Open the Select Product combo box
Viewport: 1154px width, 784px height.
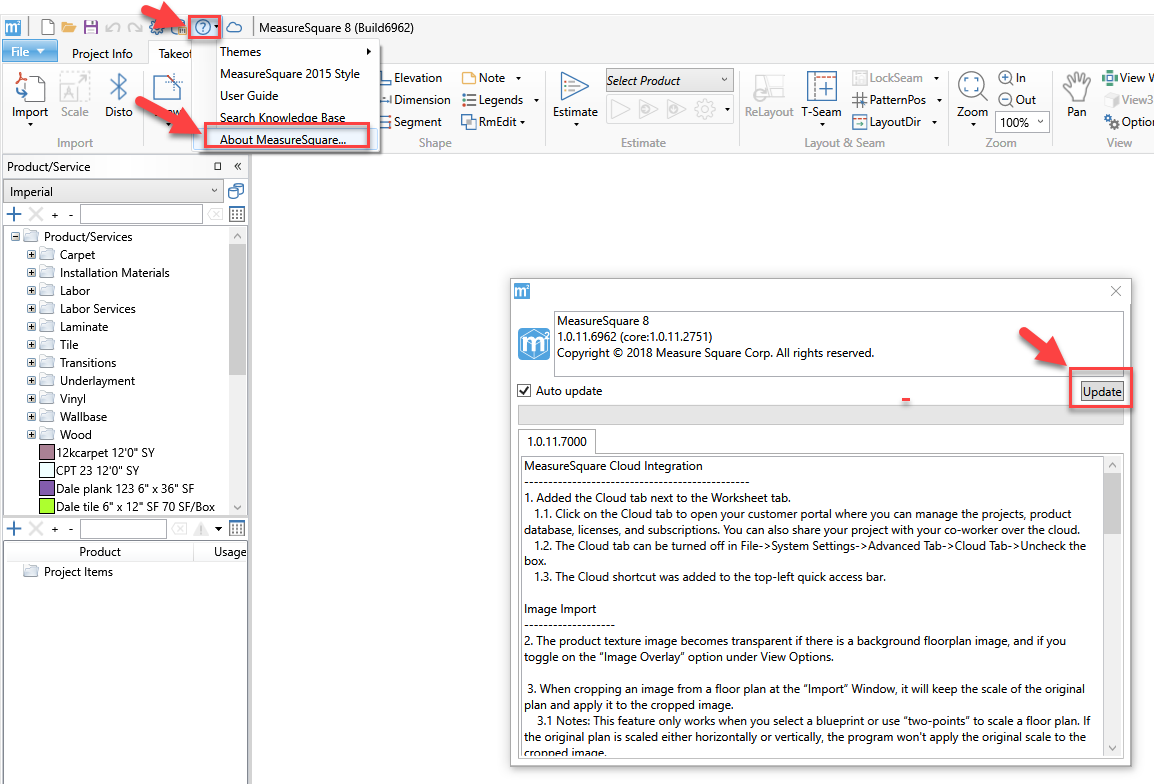pyautogui.click(x=668, y=81)
